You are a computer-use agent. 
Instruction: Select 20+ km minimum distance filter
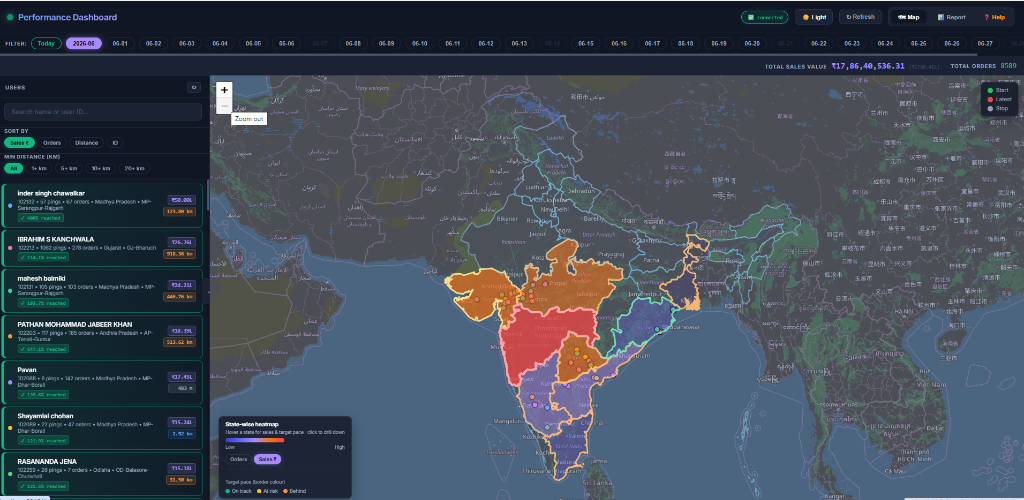(x=134, y=168)
